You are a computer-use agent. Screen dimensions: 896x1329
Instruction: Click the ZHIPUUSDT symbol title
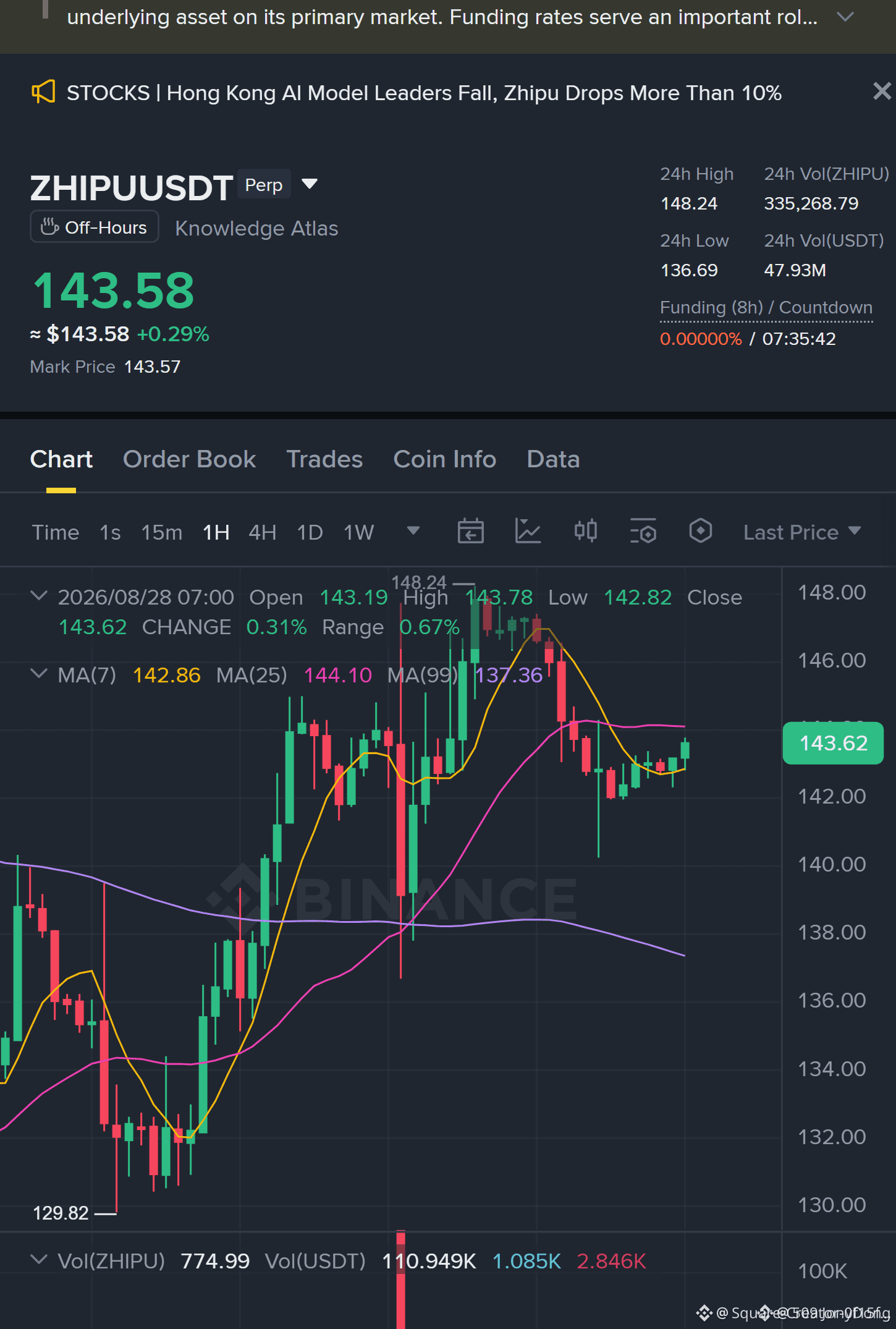pyautogui.click(x=132, y=188)
